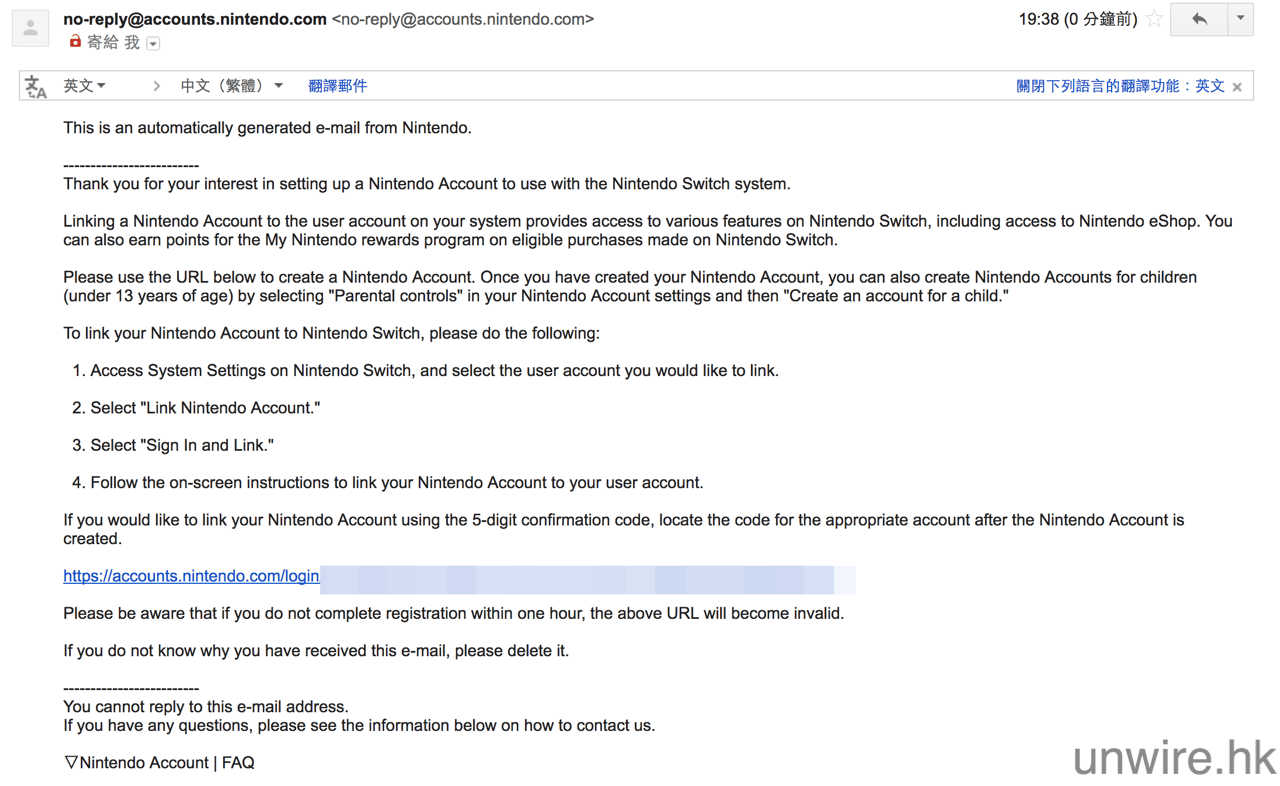Image resolution: width=1280 pixels, height=786 pixels.
Task: Click 關閉下列語言的翻譯功能：英文 link
Action: (x=1120, y=86)
